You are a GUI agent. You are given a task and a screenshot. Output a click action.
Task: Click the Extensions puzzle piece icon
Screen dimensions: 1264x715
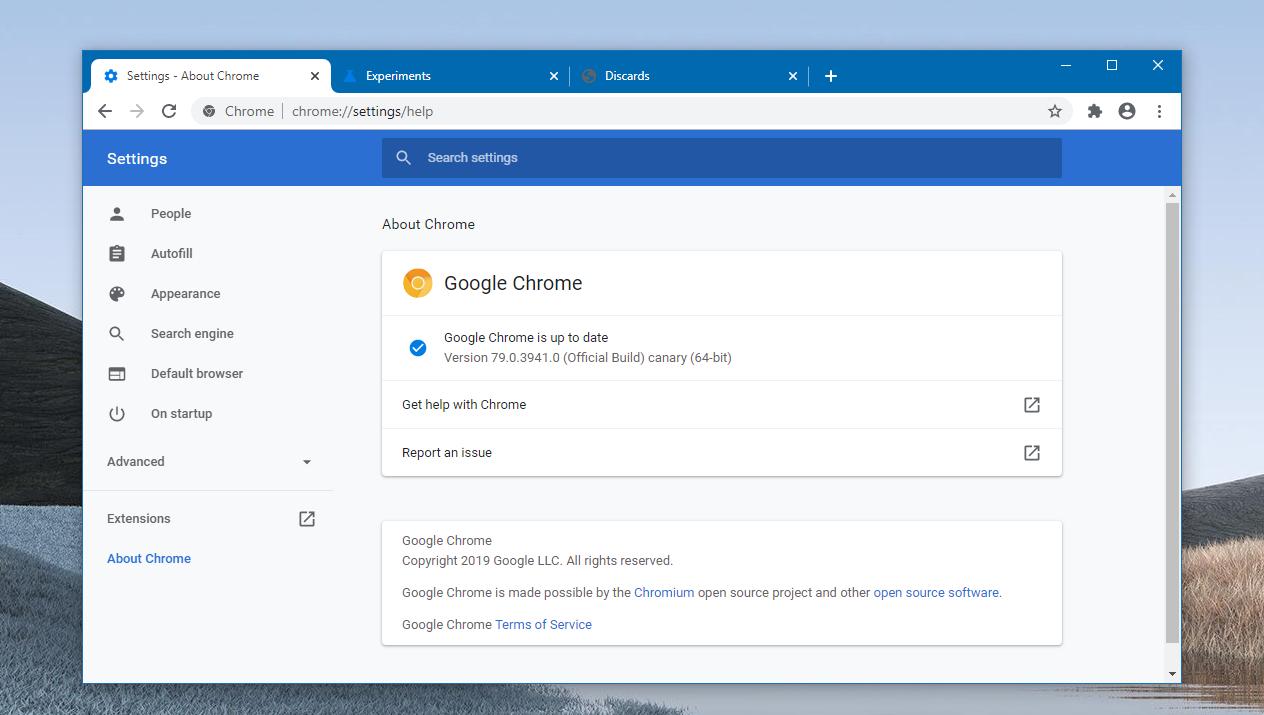click(1094, 111)
